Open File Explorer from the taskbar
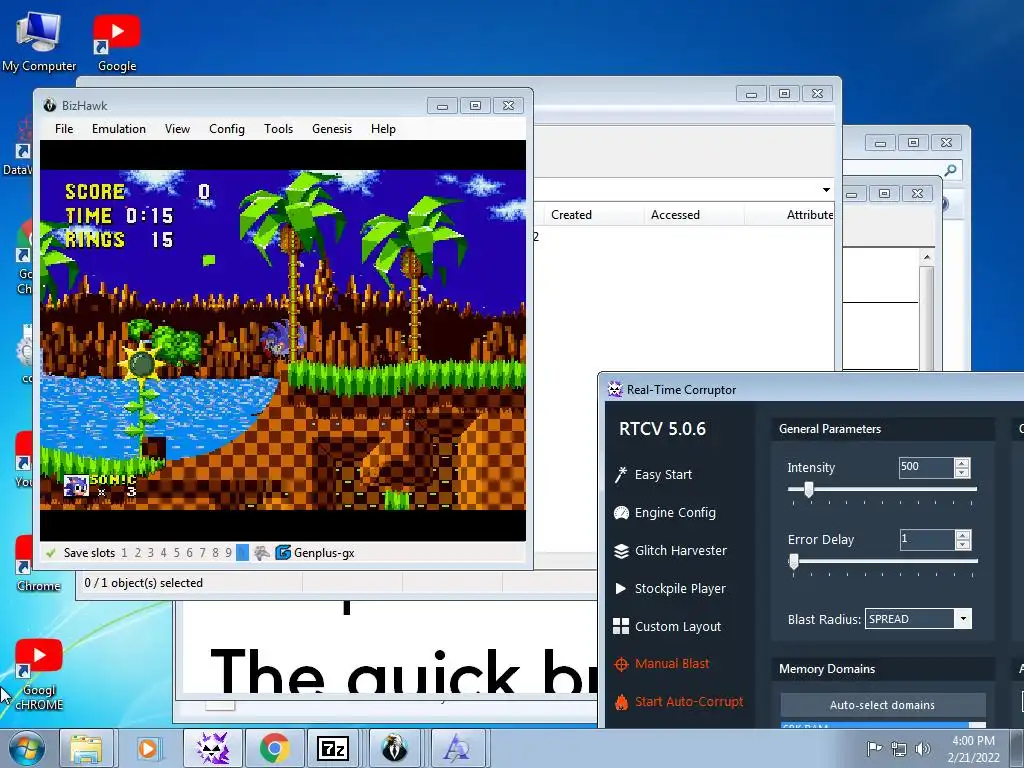The image size is (1024, 768). pyautogui.click(x=86, y=748)
